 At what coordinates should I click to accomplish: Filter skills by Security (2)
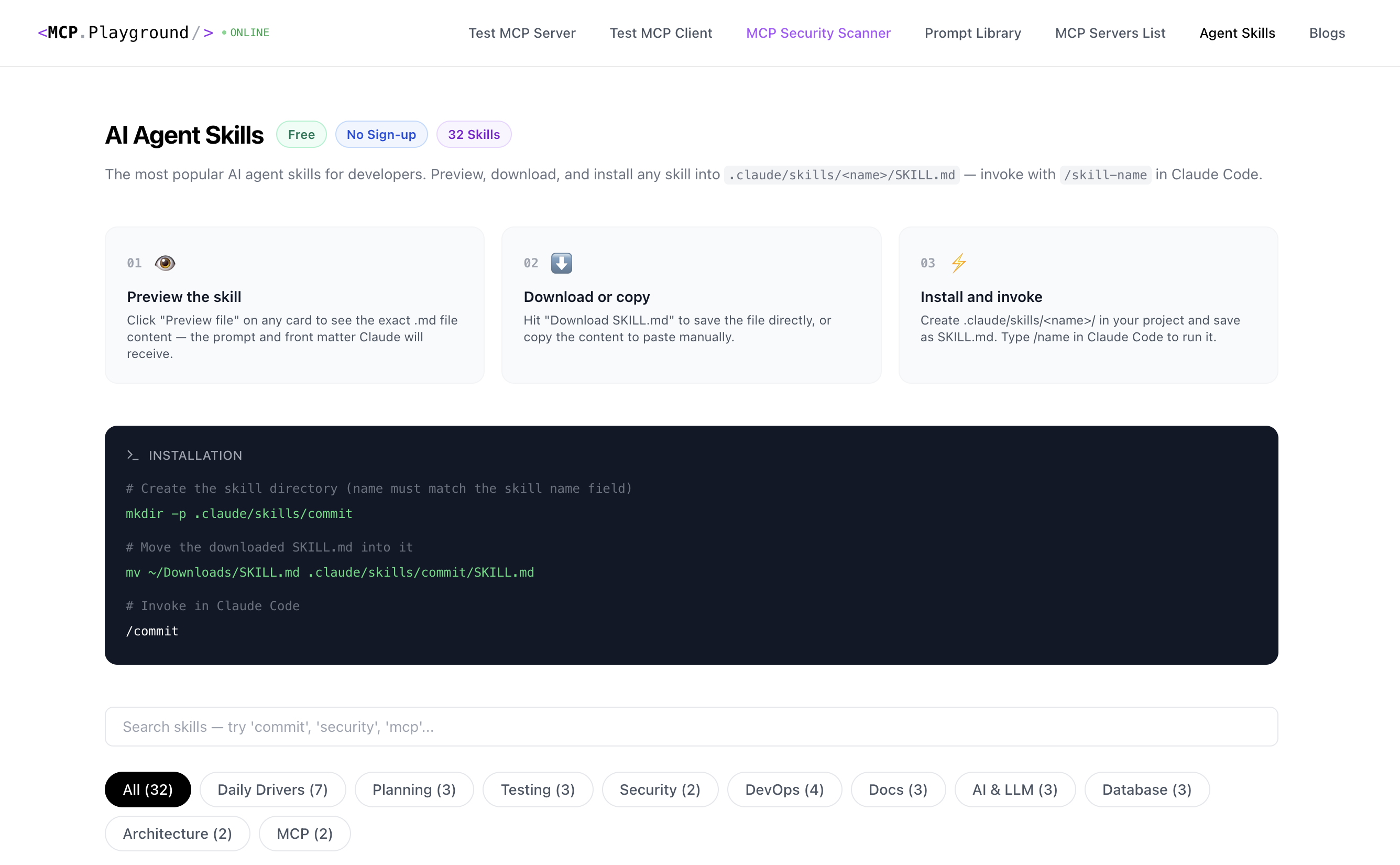tap(659, 790)
